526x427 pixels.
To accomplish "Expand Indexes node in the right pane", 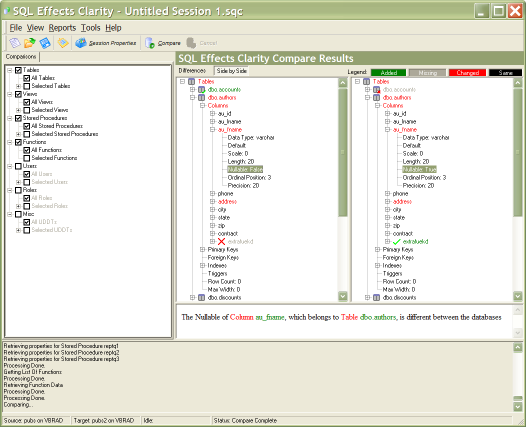I will coord(377,266).
